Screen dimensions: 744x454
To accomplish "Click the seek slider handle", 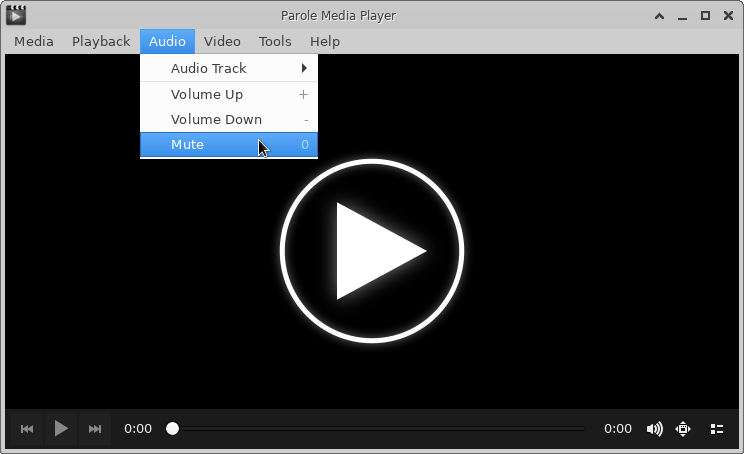I will (172, 429).
